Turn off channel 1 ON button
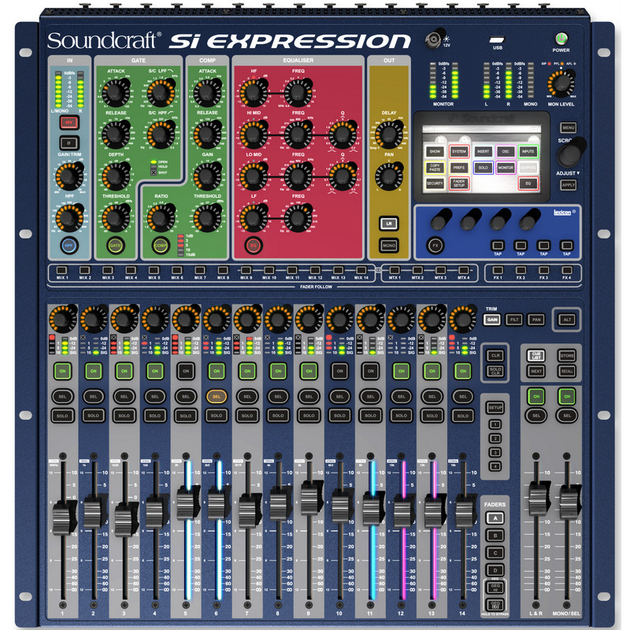630x630 pixels. point(63,371)
